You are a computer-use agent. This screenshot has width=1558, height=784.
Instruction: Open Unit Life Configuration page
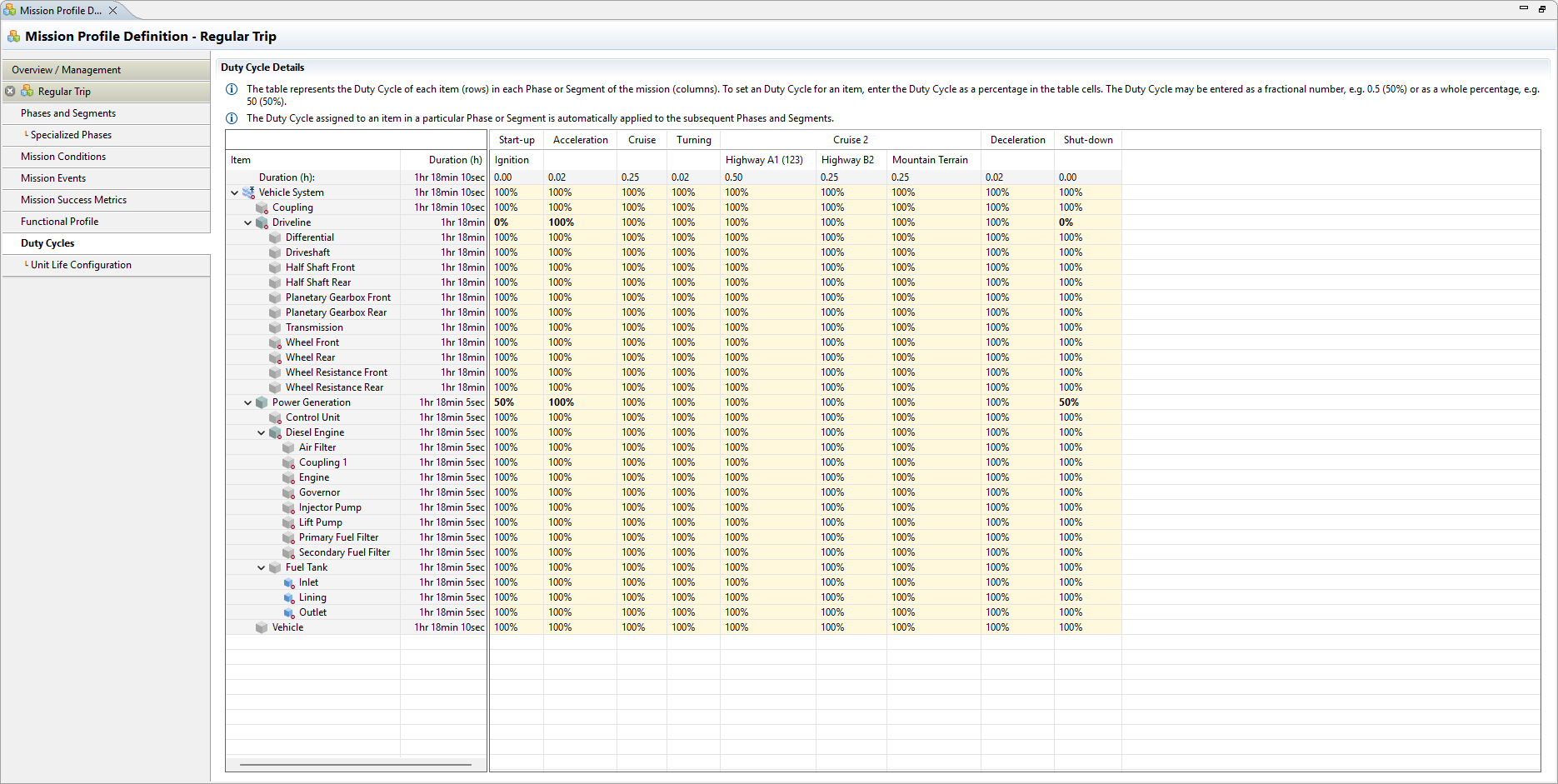click(x=106, y=265)
